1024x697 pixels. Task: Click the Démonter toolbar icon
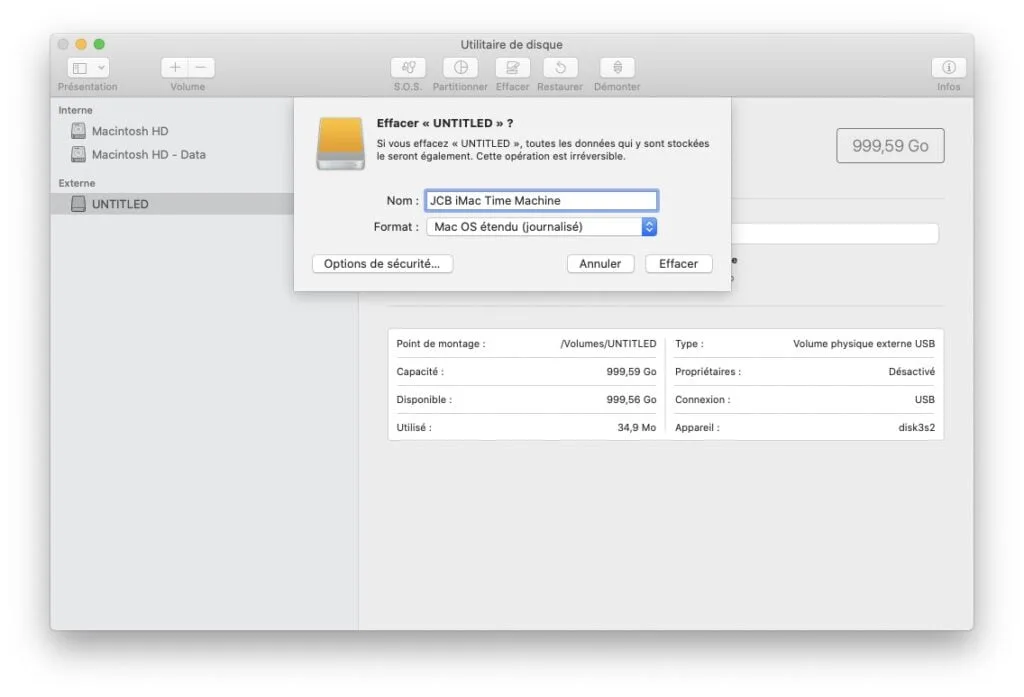(617, 68)
